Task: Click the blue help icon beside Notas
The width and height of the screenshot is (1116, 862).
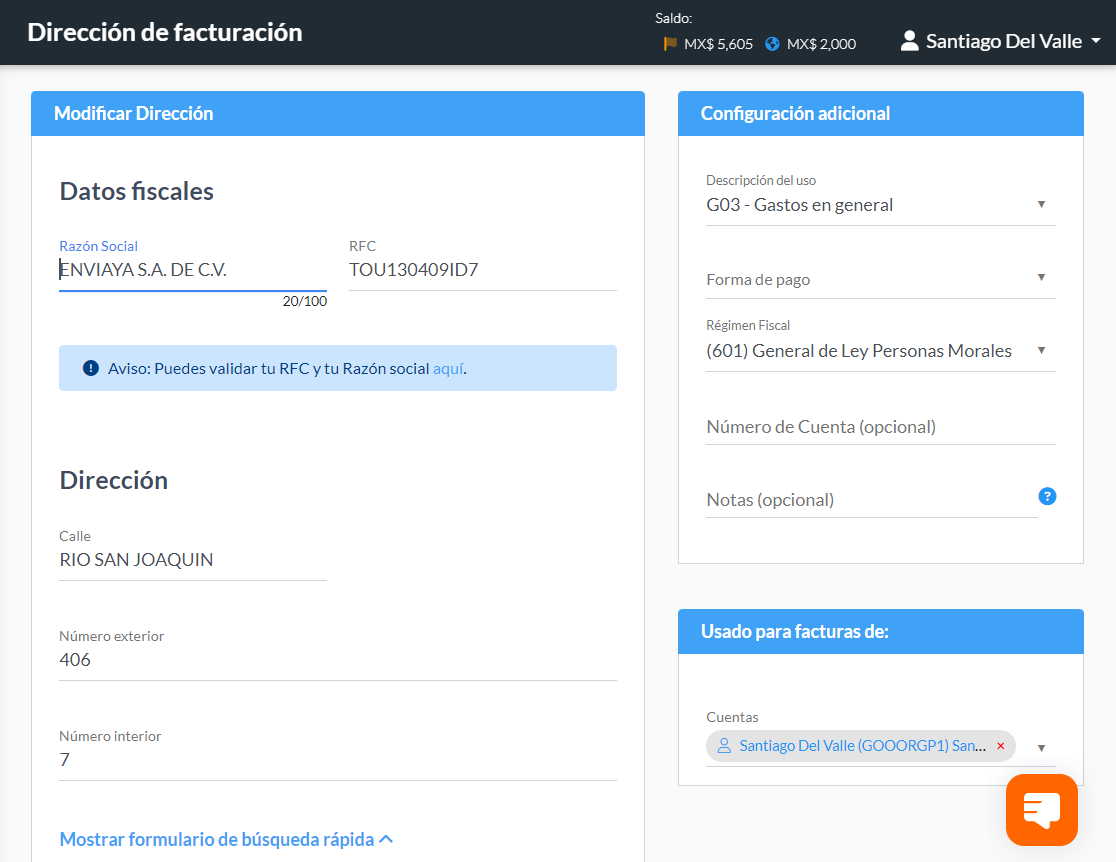Action: click(1047, 496)
